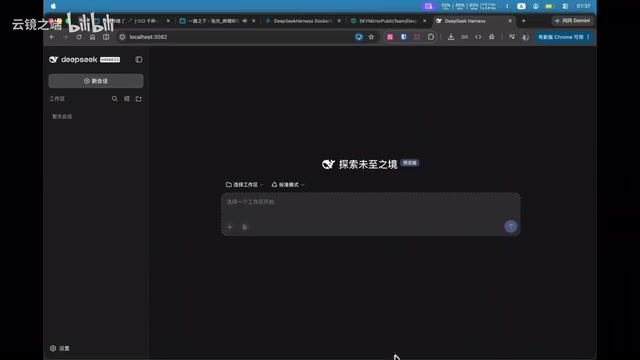The height and width of the screenshot is (360, 640).
Task: Open the Bitwarden shield extension icon
Action: [x=404, y=37]
